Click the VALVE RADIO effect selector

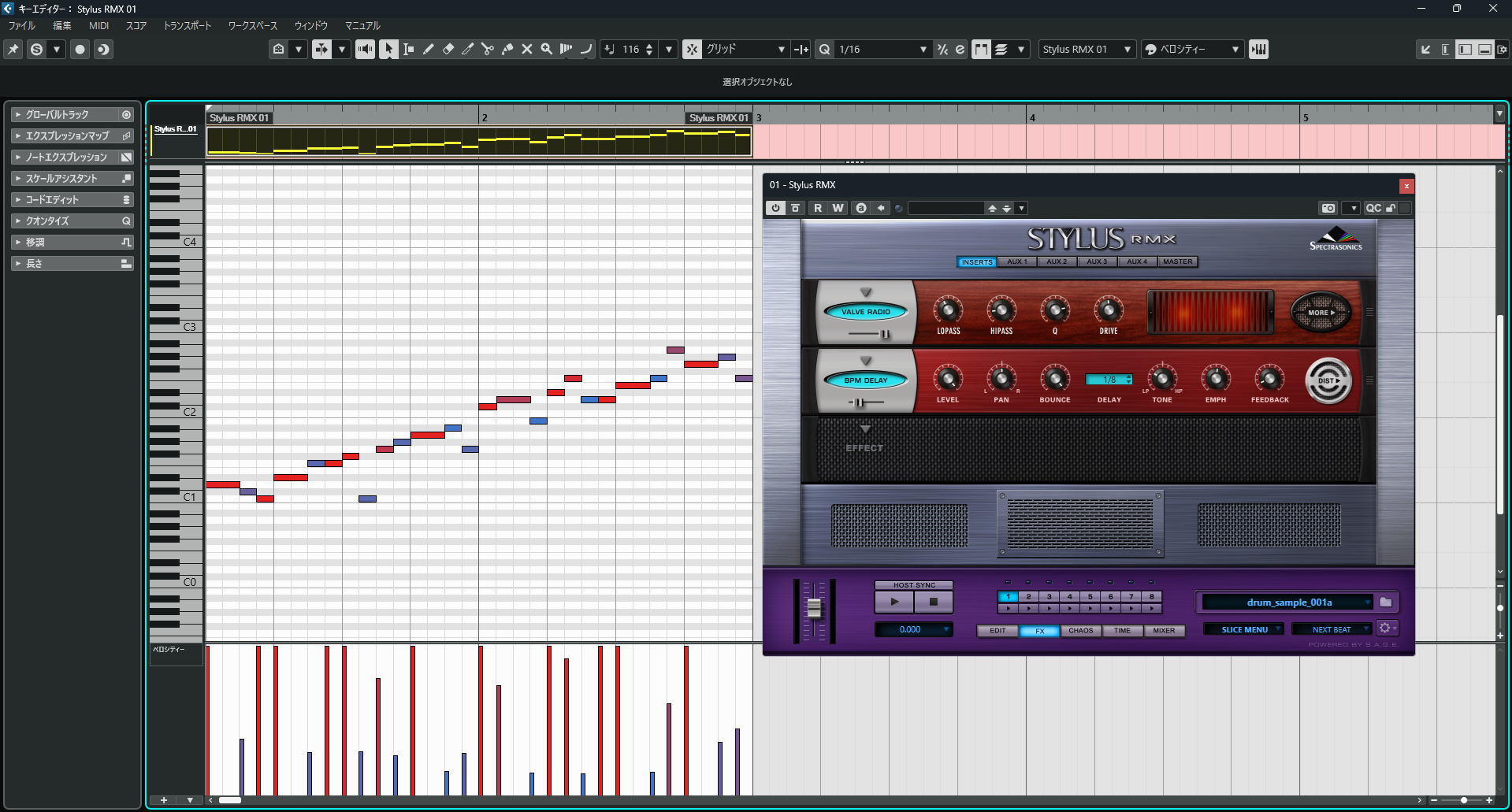(x=866, y=312)
